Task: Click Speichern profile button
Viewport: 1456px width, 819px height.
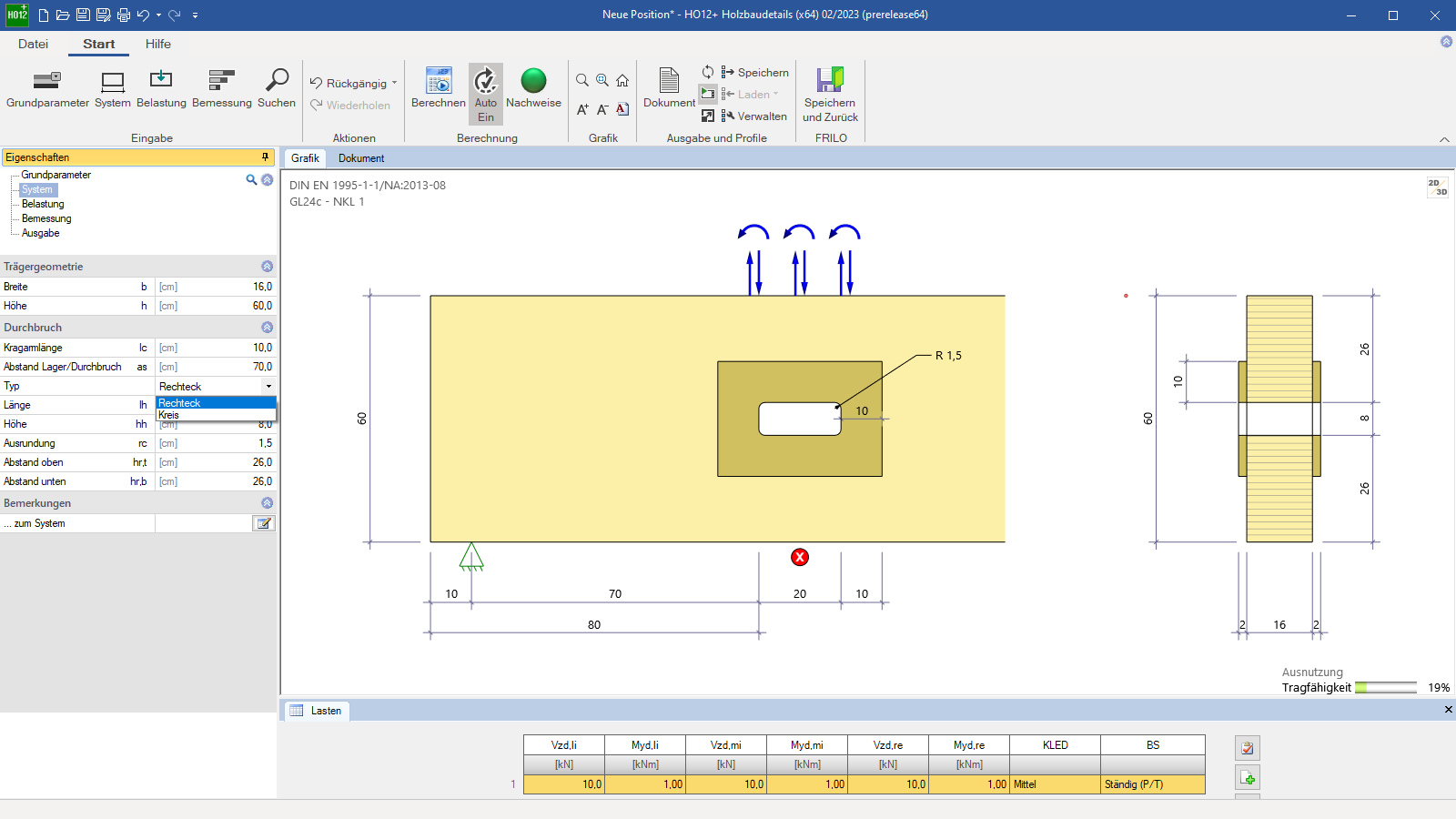Action: click(x=755, y=72)
